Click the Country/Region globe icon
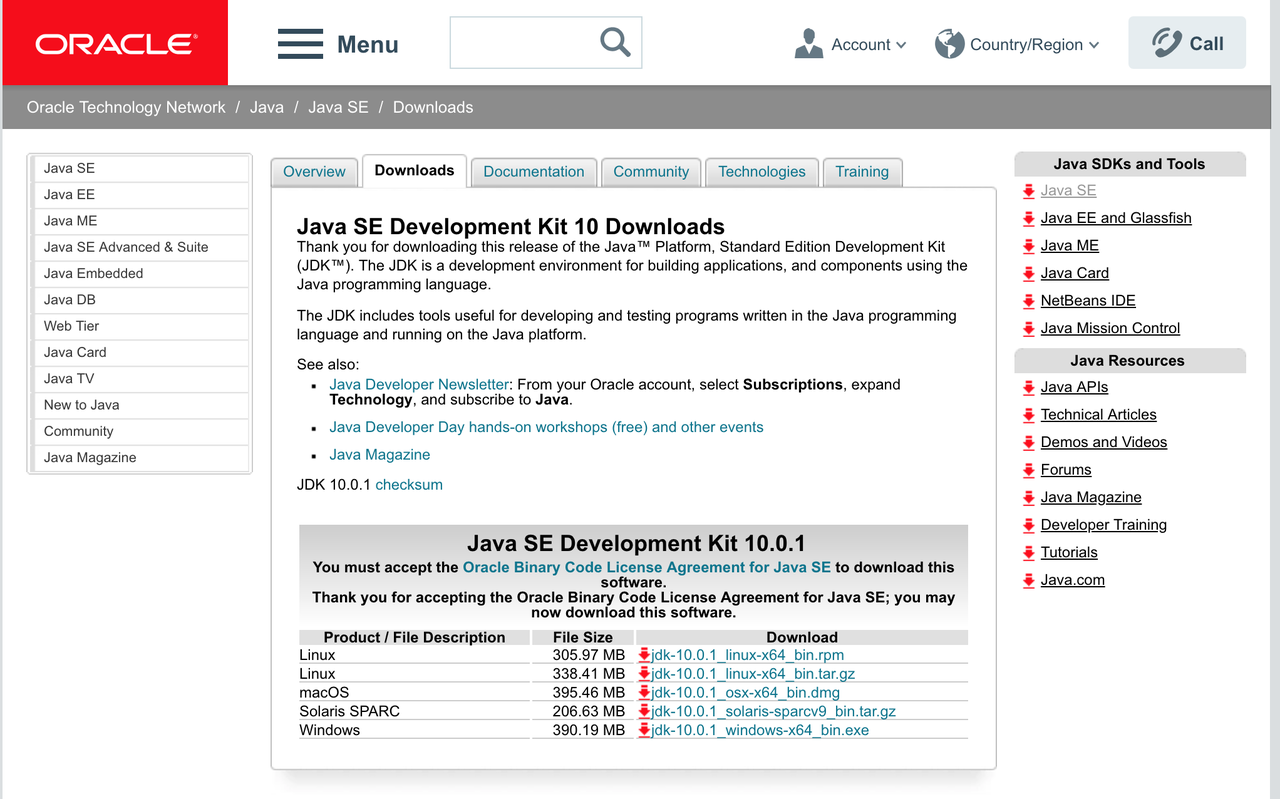Screen dimensions: 1280x799 point(949,44)
